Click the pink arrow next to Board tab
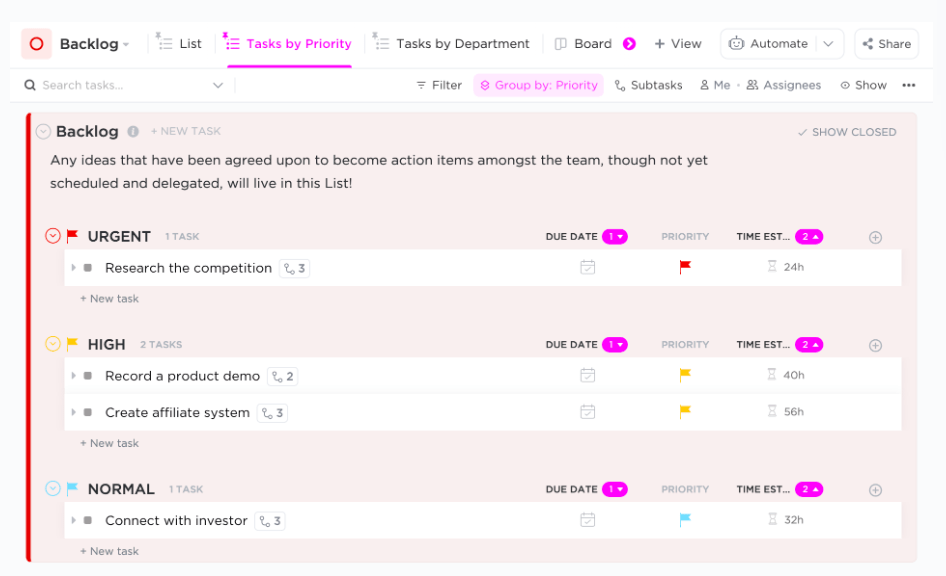946x576 pixels. click(629, 44)
